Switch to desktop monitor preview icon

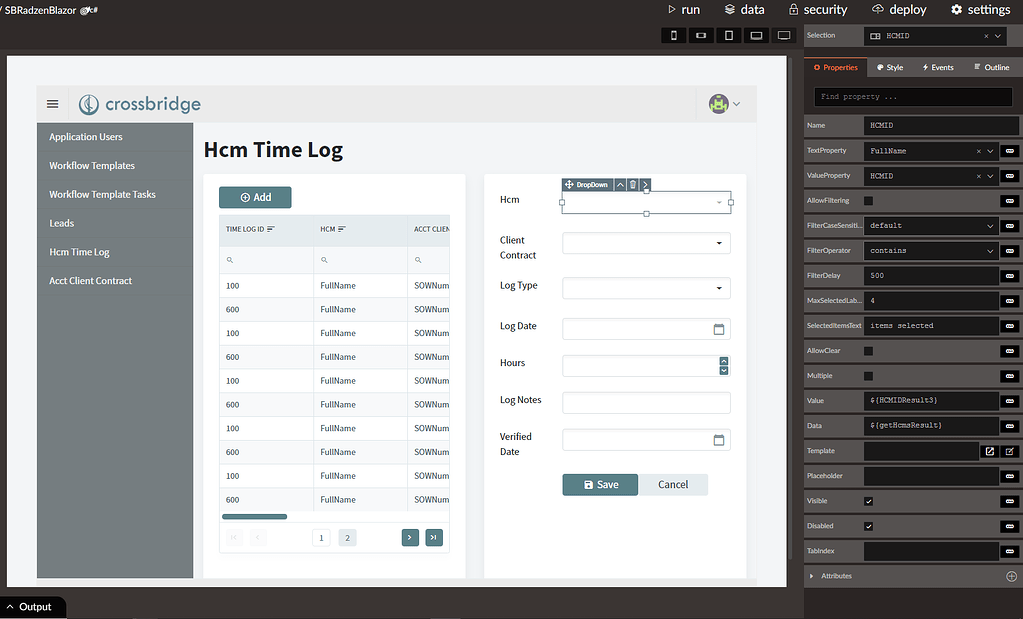tap(784, 36)
